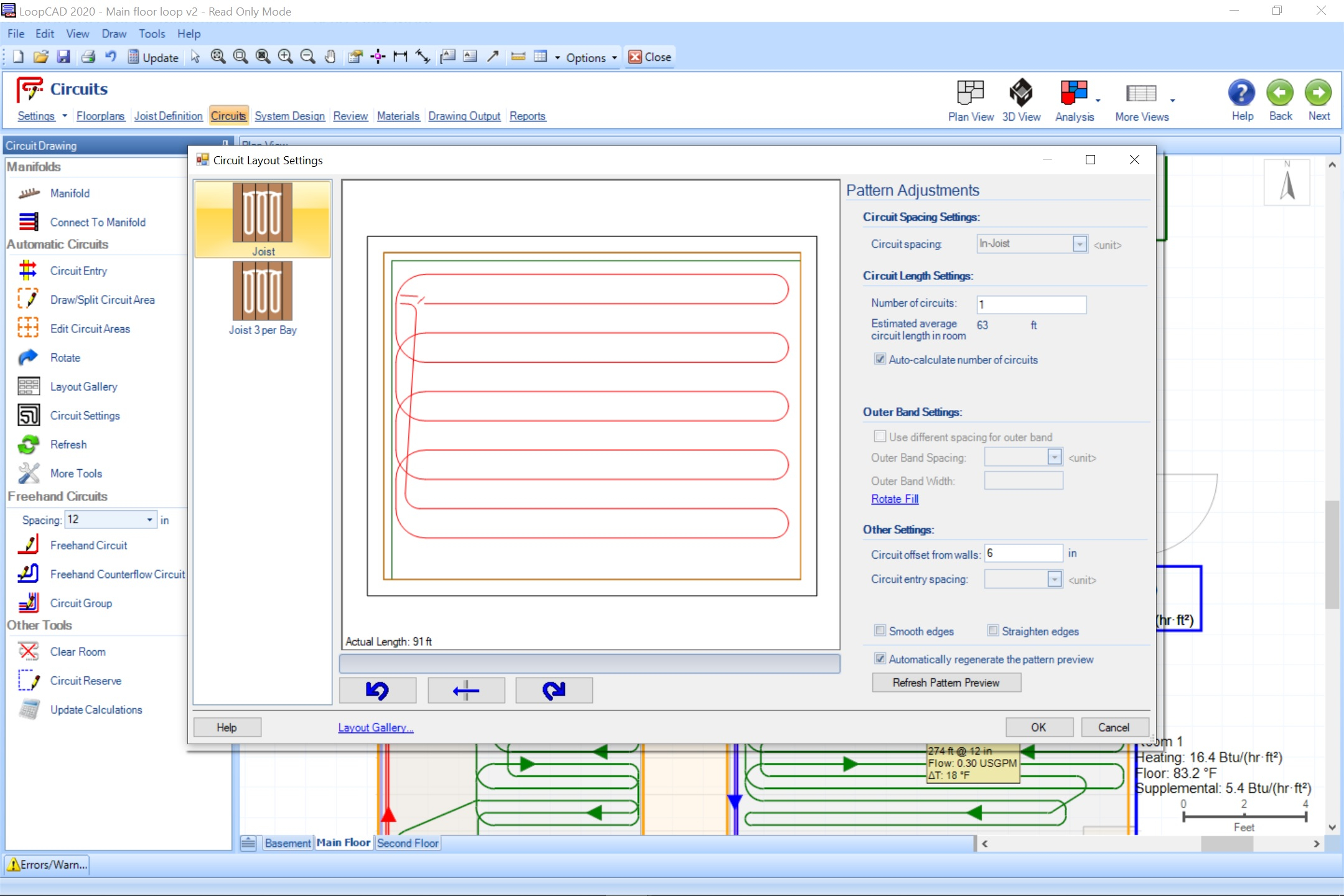Click the Rotate Fill link

coord(893,498)
